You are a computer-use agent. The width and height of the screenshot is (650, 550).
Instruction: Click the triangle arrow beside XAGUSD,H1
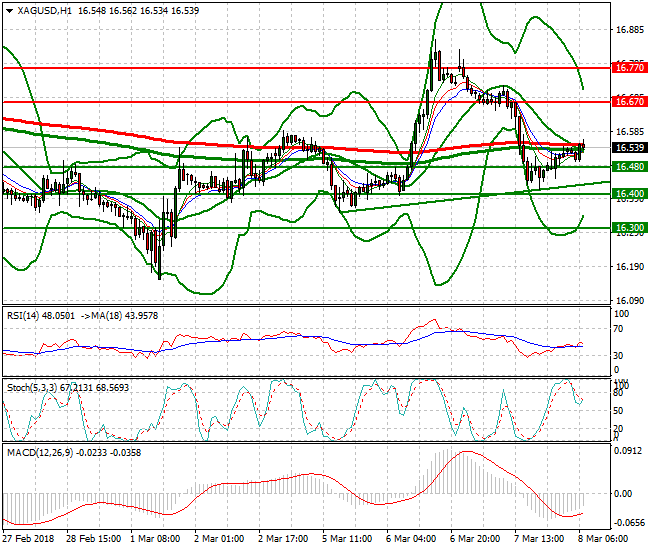click(8, 9)
